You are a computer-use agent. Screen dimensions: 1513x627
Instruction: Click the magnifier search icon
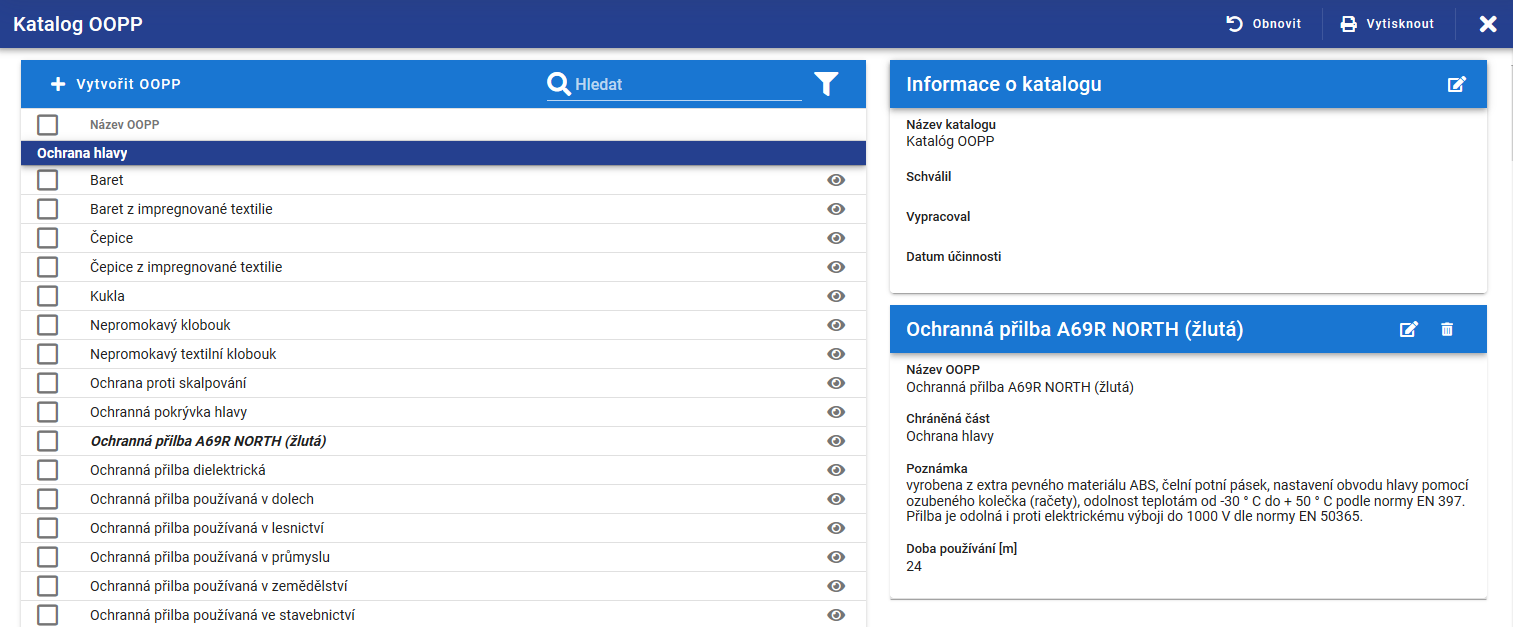click(x=558, y=85)
